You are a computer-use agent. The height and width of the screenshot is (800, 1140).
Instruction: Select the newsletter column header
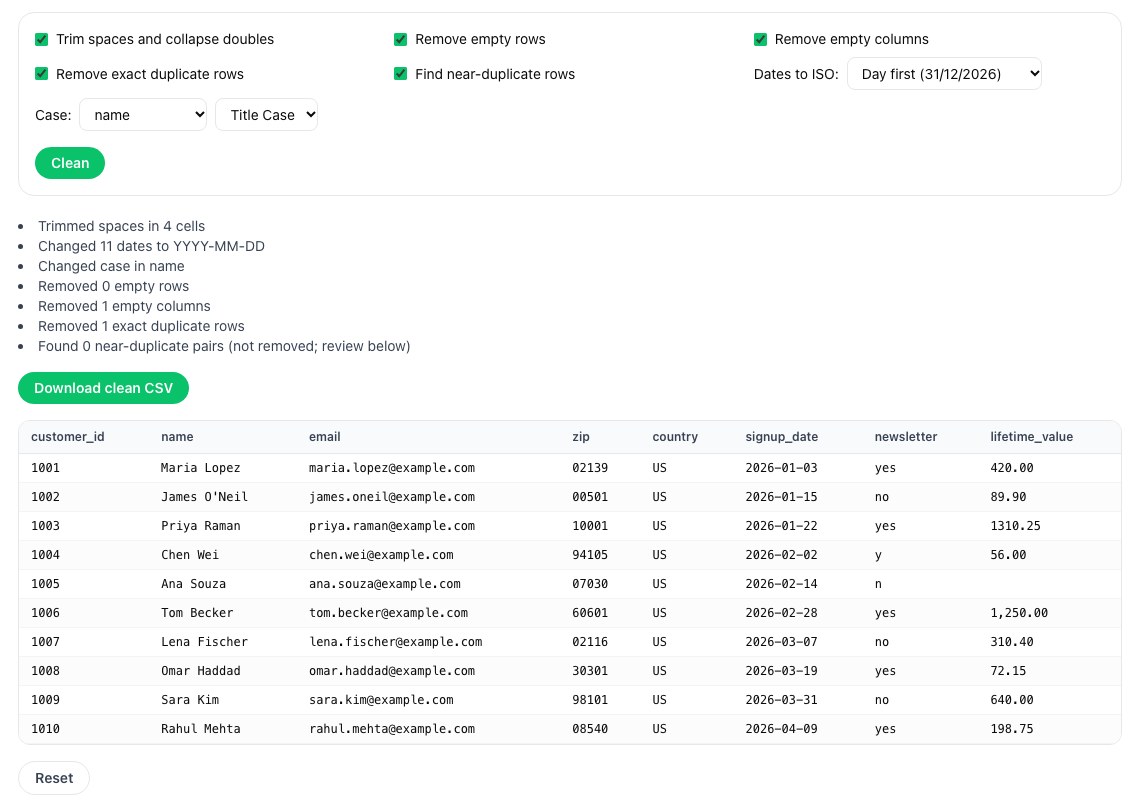(x=906, y=437)
